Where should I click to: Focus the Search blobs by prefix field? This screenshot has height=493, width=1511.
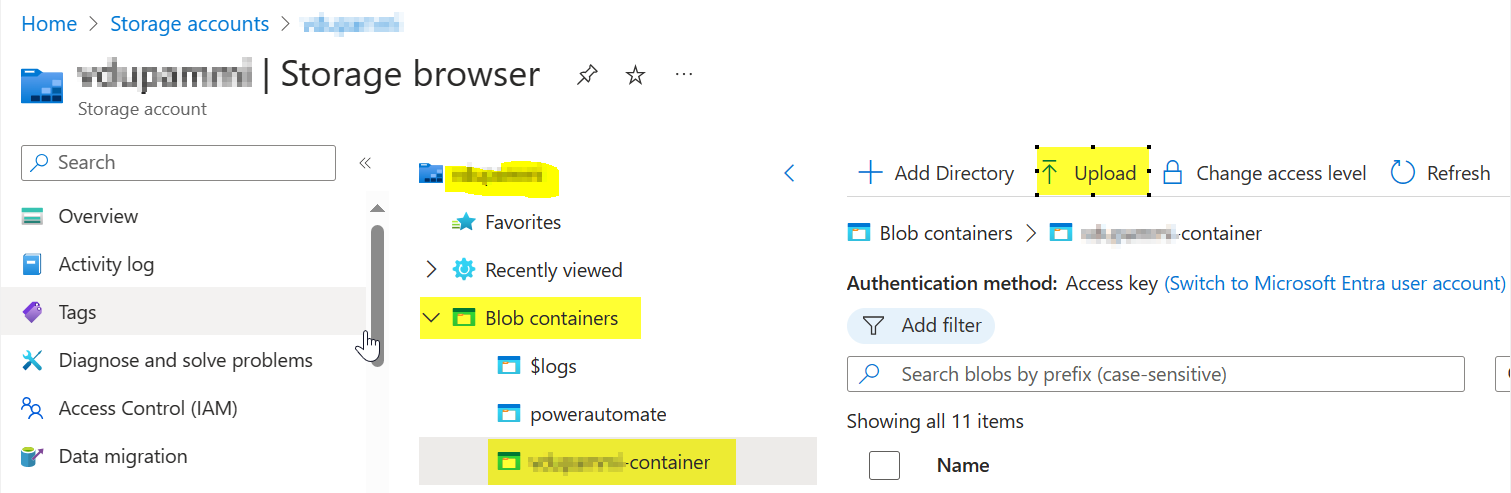[1156, 374]
